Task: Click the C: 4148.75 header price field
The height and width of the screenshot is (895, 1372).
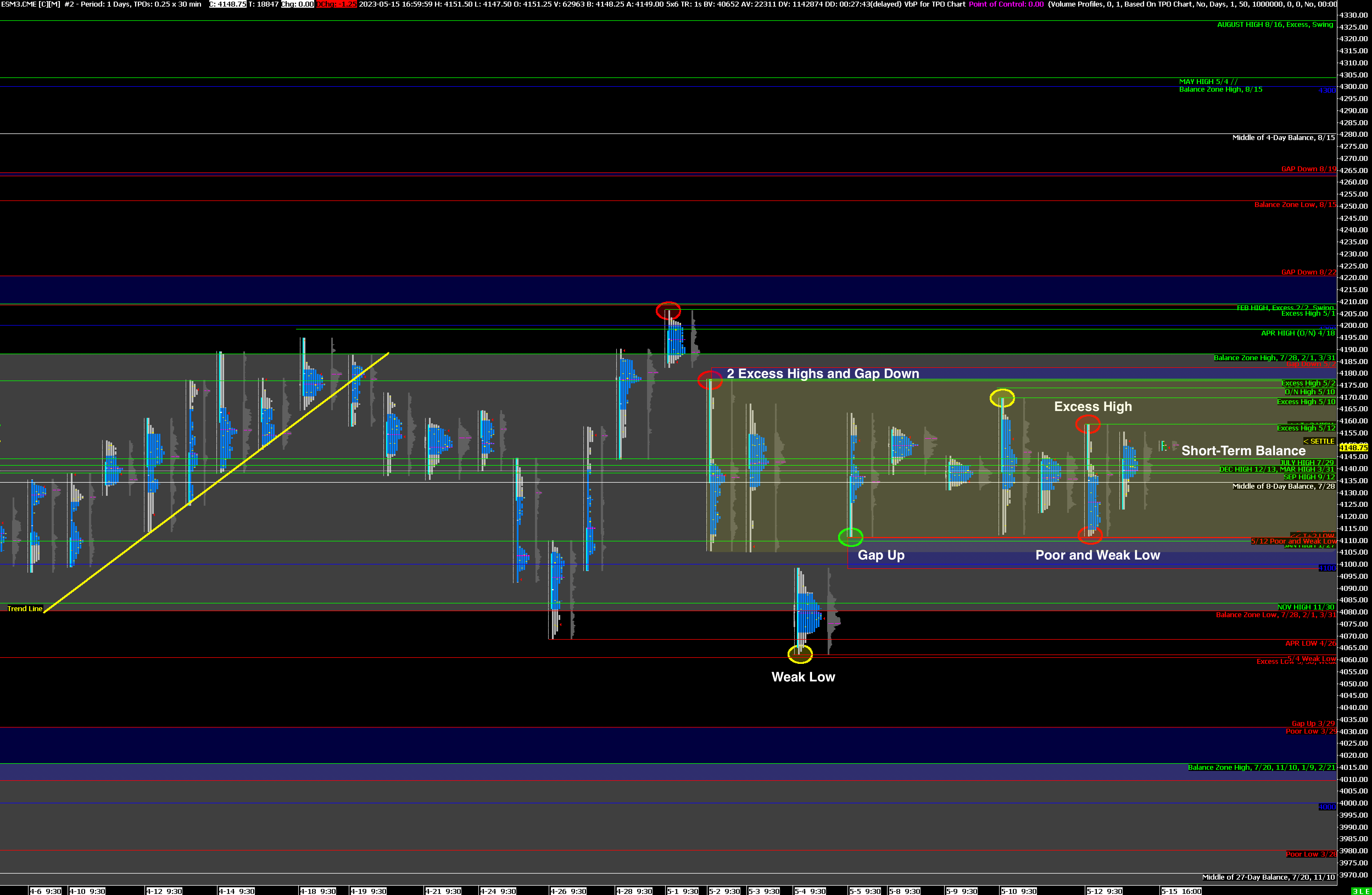Action: pos(228,4)
